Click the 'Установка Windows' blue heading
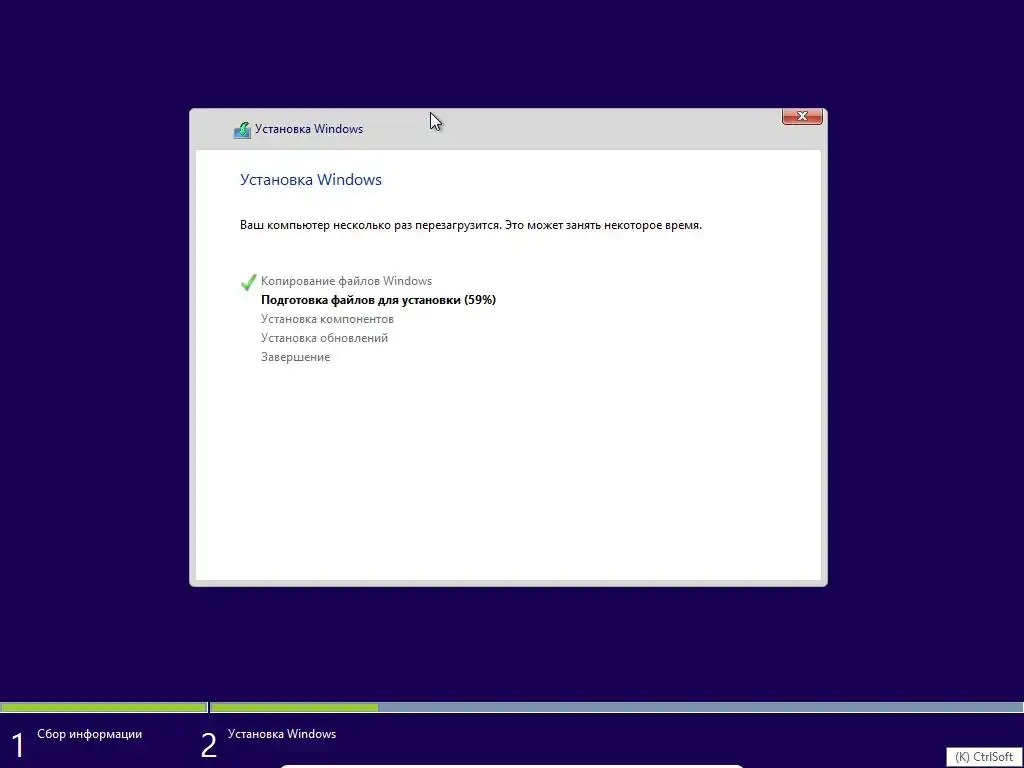This screenshot has width=1024, height=768. click(311, 180)
